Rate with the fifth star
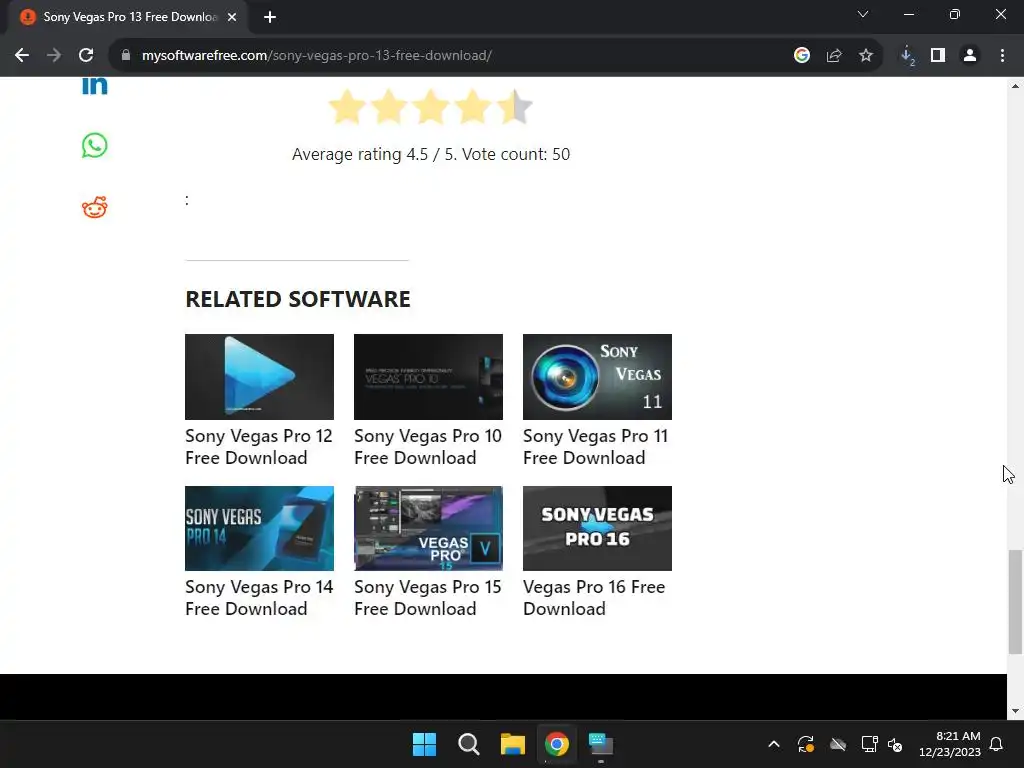Screen dimensions: 1024x768 pyautogui.click(x=514, y=107)
